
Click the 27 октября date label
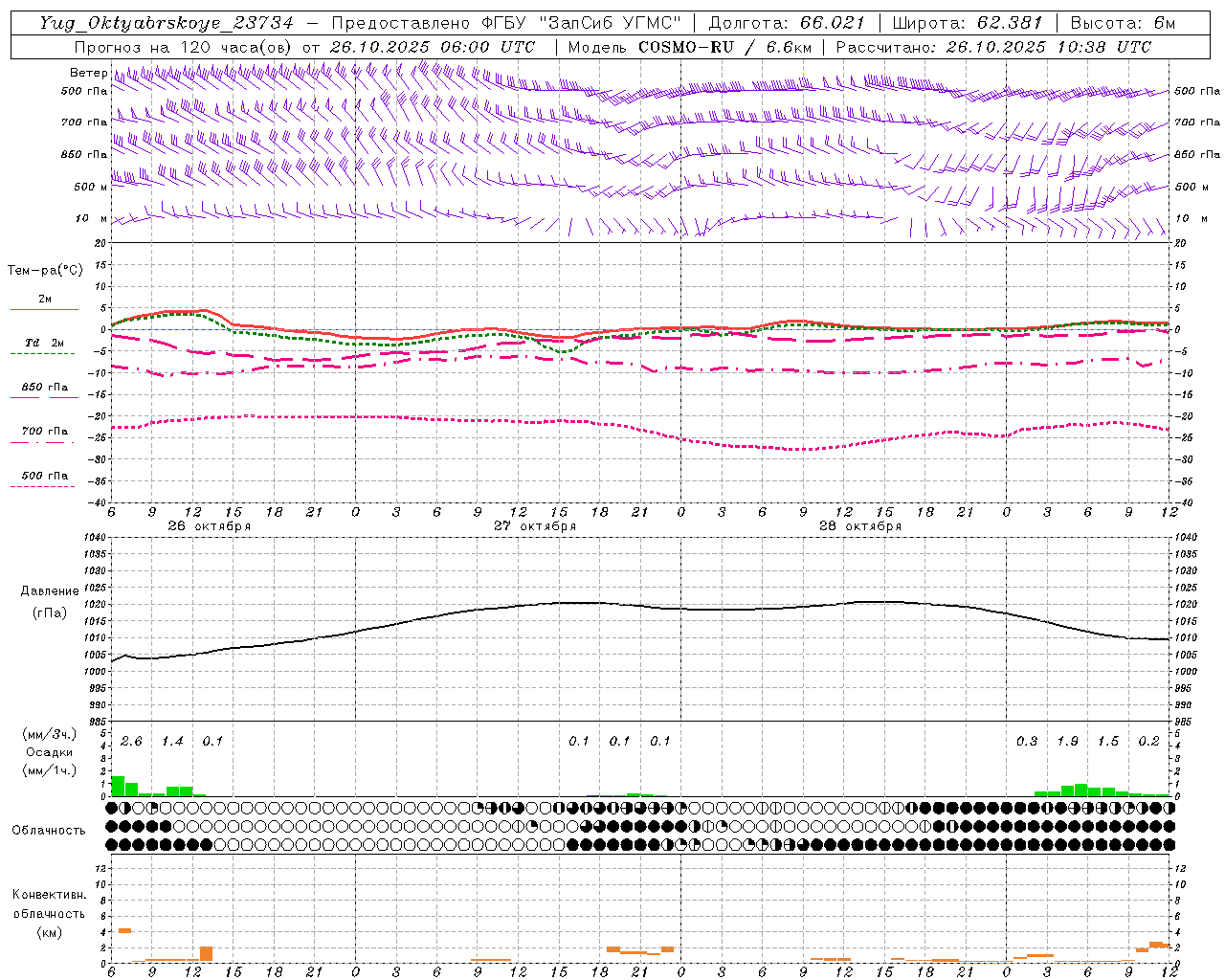point(534,526)
